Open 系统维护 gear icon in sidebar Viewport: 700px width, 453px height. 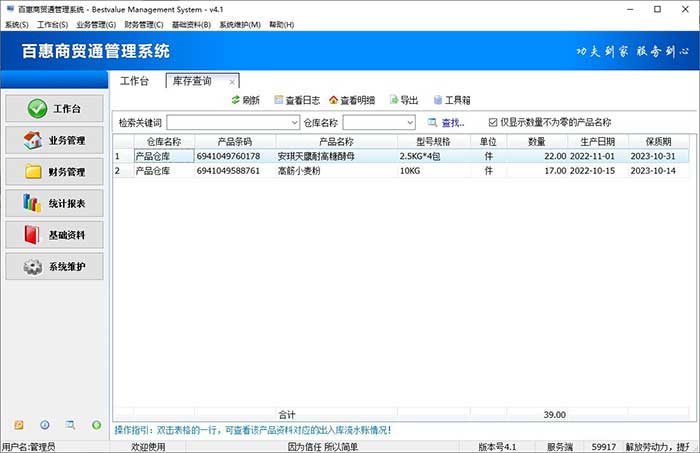tap(33, 266)
